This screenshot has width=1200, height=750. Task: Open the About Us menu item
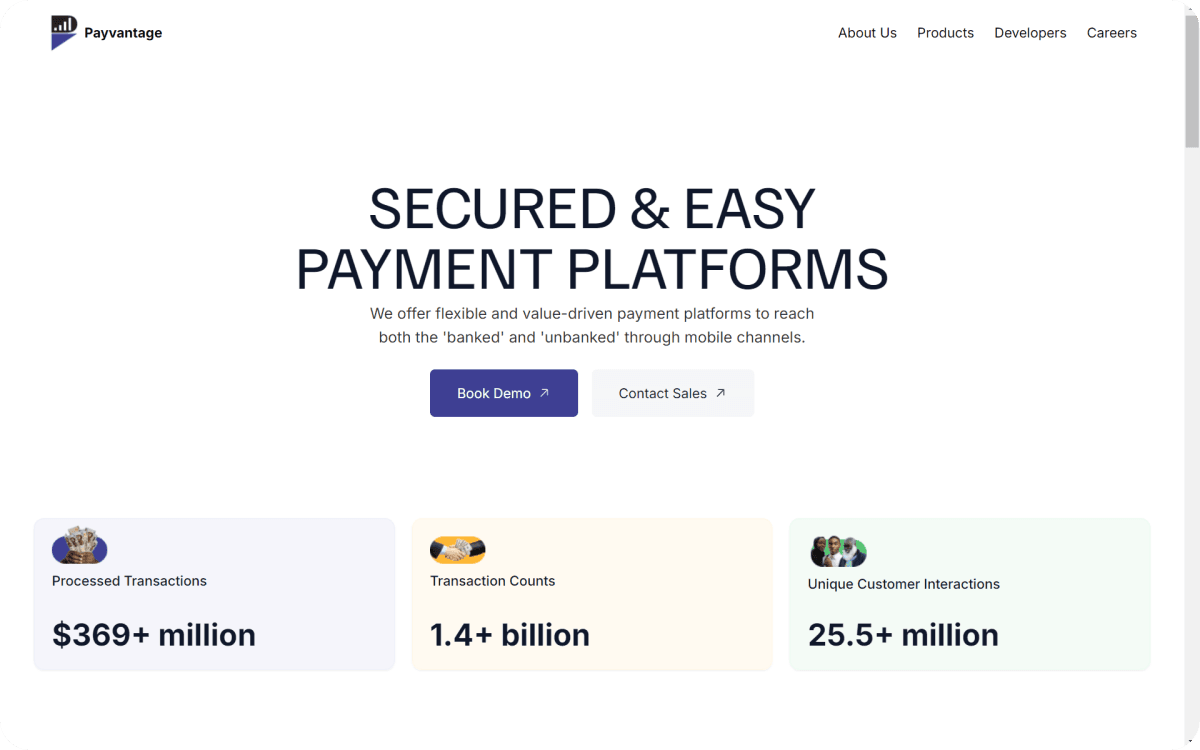click(867, 32)
